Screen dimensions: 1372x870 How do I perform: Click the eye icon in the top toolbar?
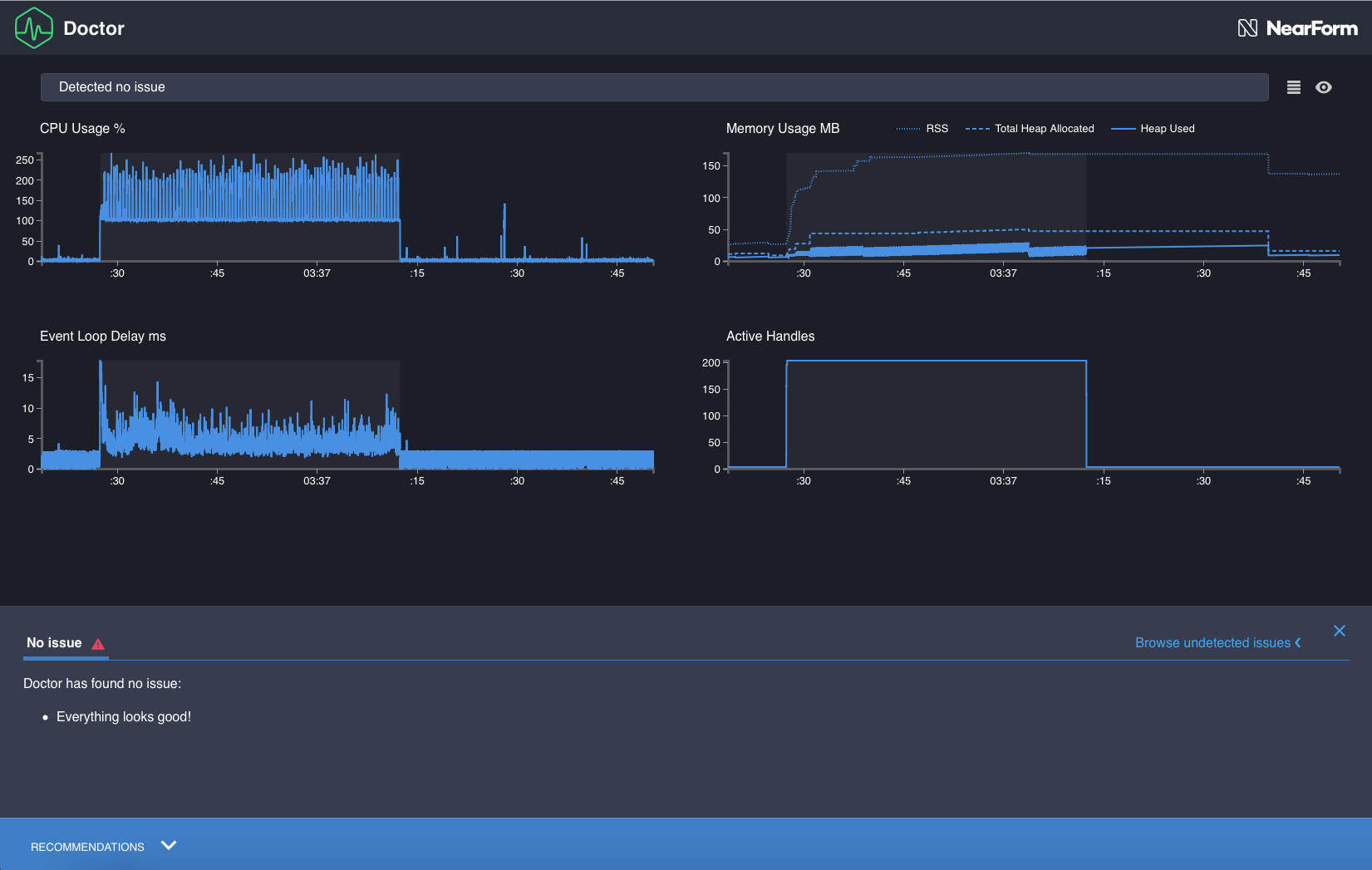pyautogui.click(x=1325, y=86)
